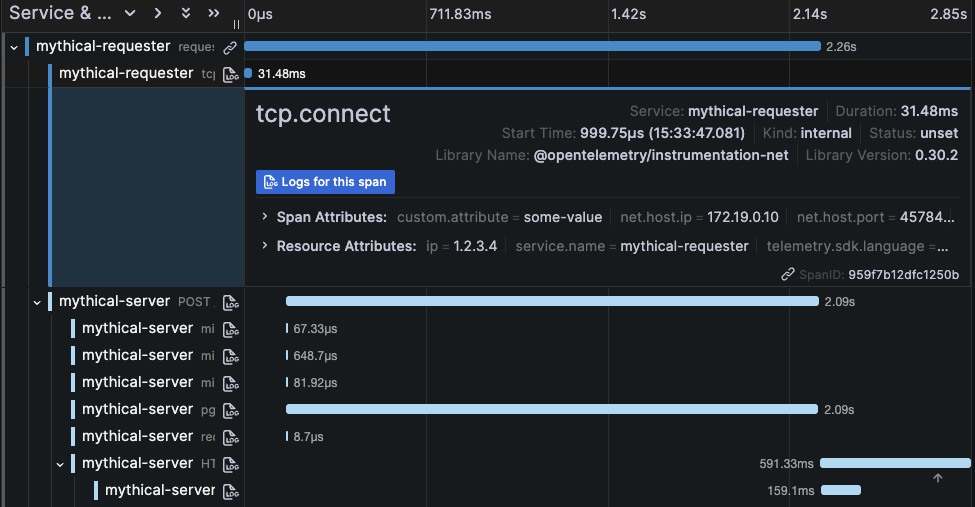Screen dimensions: 975x507
Task: Collapse the mythical-server POST span children
Action: coord(37,302)
